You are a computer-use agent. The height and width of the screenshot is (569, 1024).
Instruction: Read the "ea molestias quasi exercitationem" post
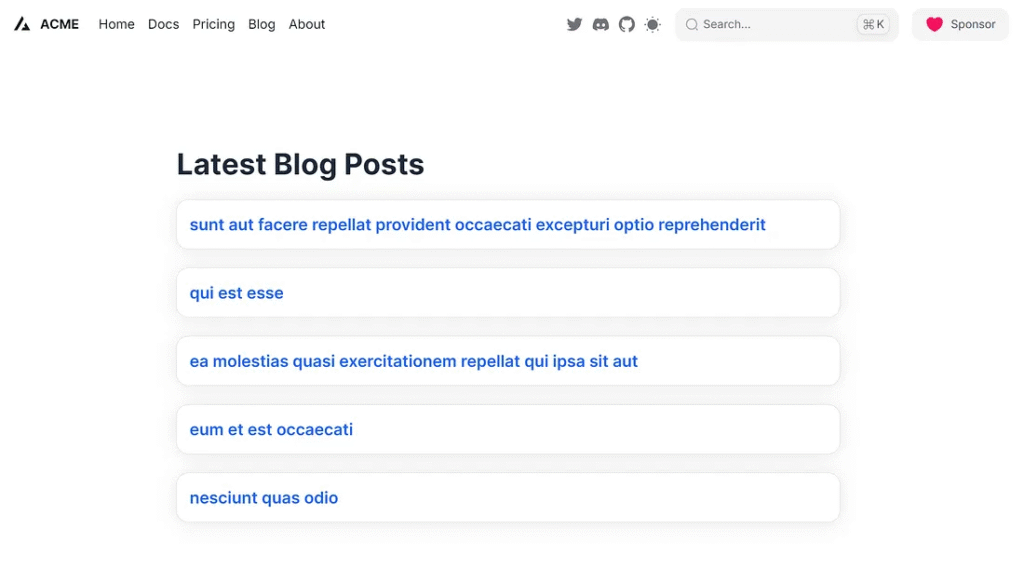click(413, 361)
